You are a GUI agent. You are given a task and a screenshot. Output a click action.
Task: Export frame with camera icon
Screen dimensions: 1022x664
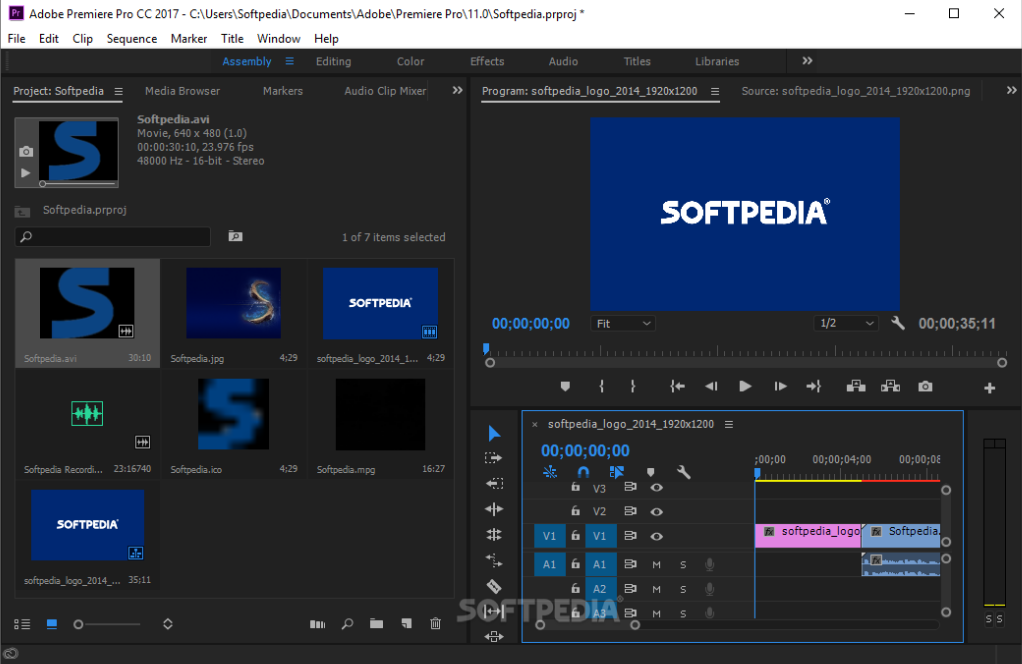coord(925,386)
